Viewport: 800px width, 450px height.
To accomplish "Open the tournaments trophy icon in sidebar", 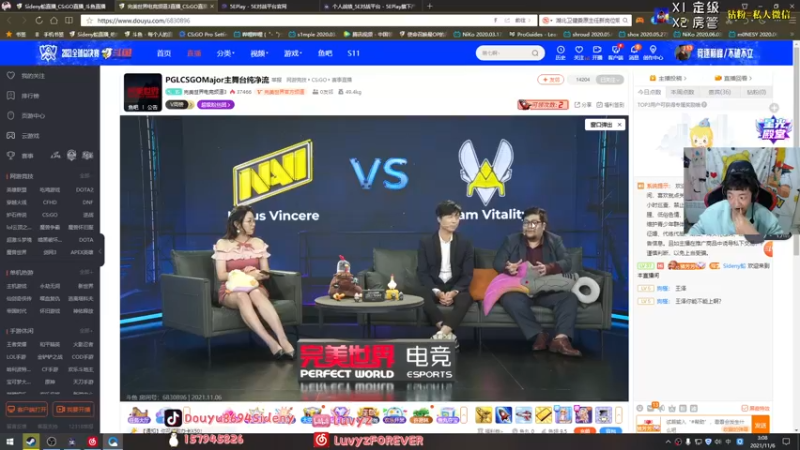I will pos(11,156).
